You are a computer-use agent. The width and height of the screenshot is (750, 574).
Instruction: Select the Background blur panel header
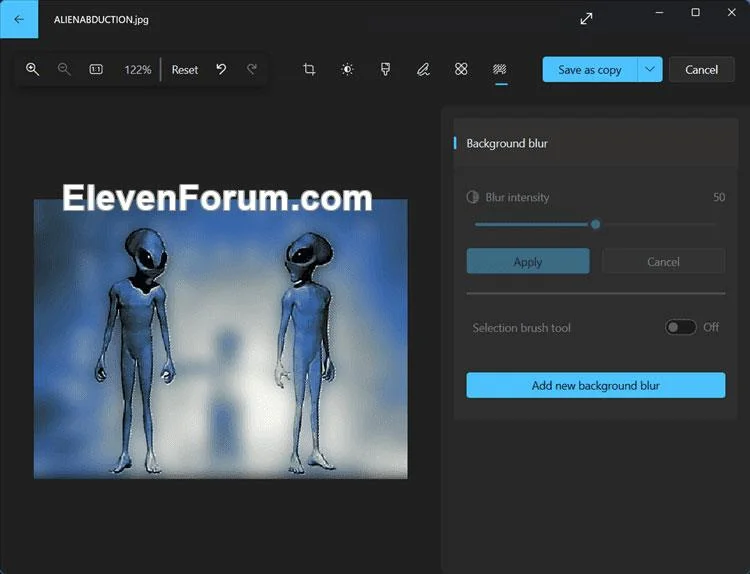596,143
